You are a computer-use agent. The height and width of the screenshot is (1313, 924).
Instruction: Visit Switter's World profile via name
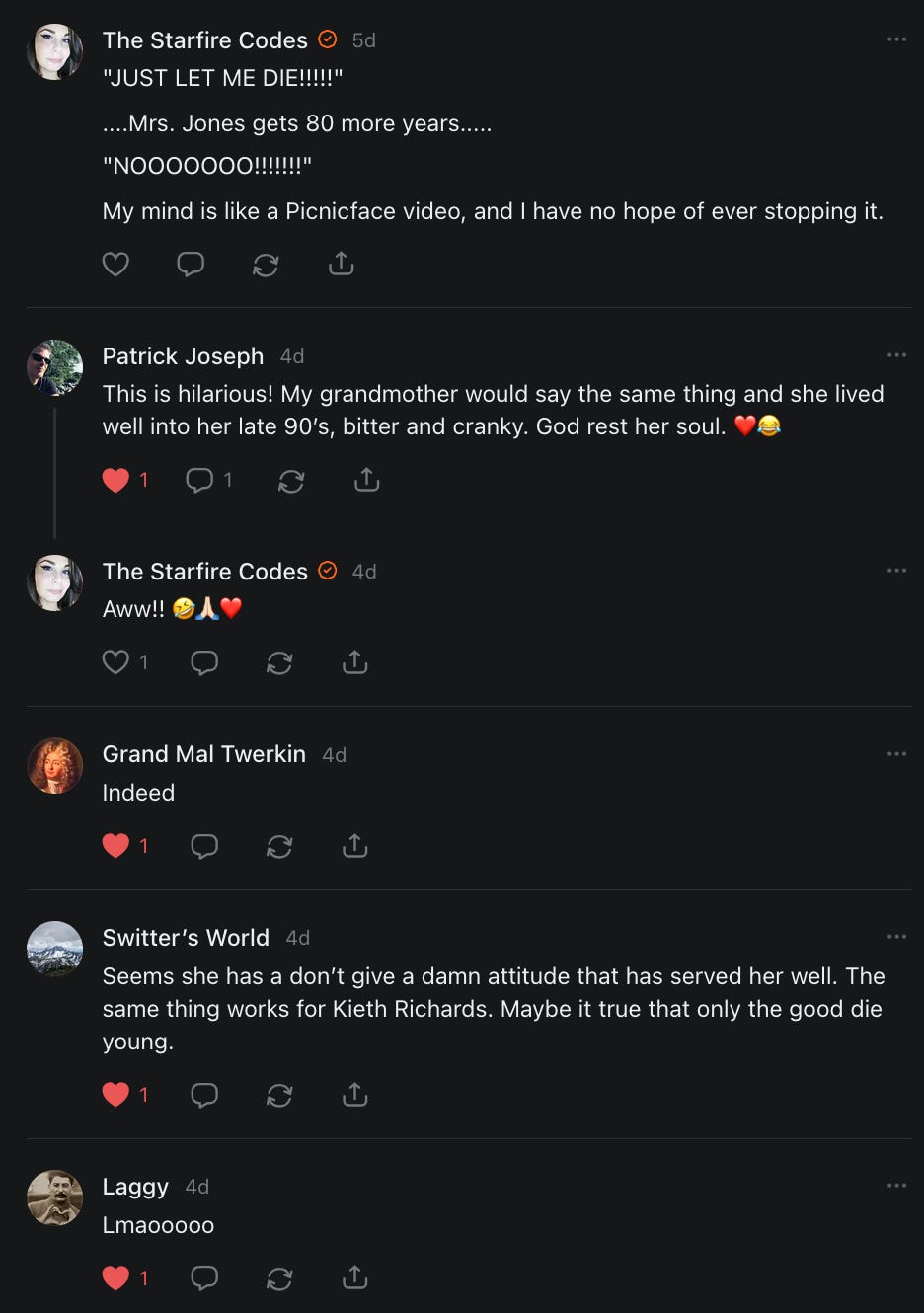(x=186, y=938)
